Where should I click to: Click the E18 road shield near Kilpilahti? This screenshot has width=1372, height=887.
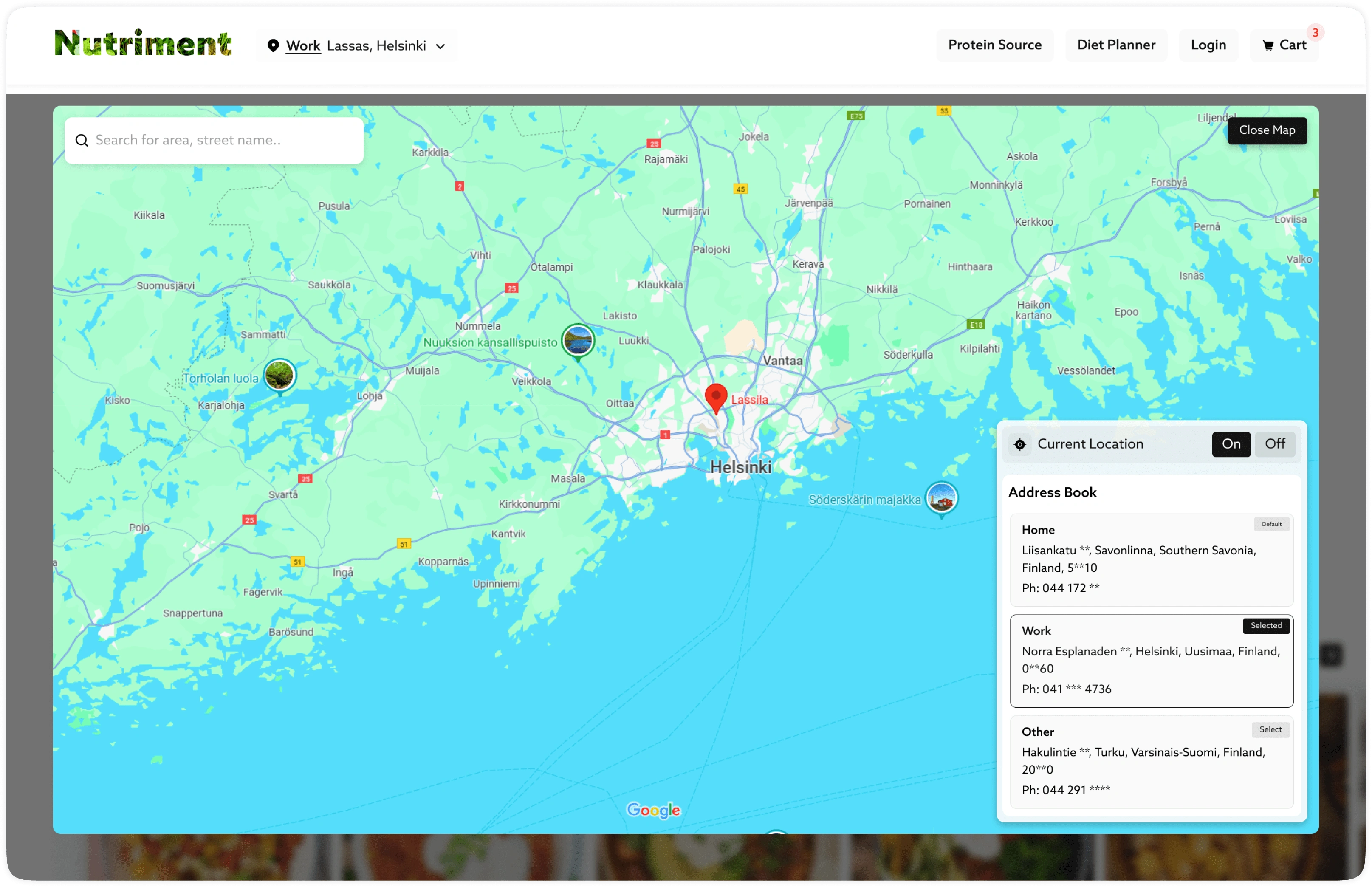[x=976, y=325]
